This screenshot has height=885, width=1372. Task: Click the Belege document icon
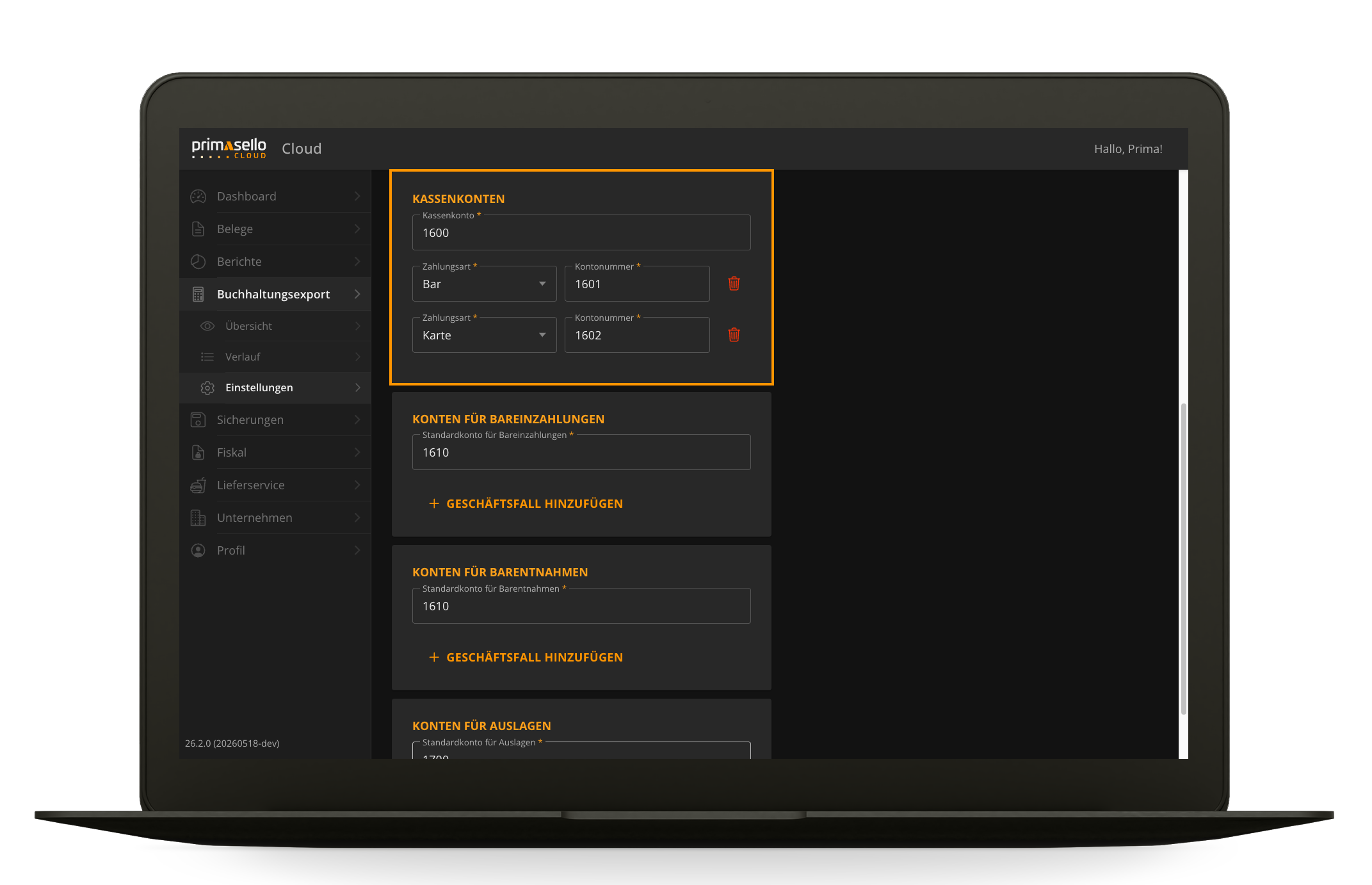[x=198, y=229]
